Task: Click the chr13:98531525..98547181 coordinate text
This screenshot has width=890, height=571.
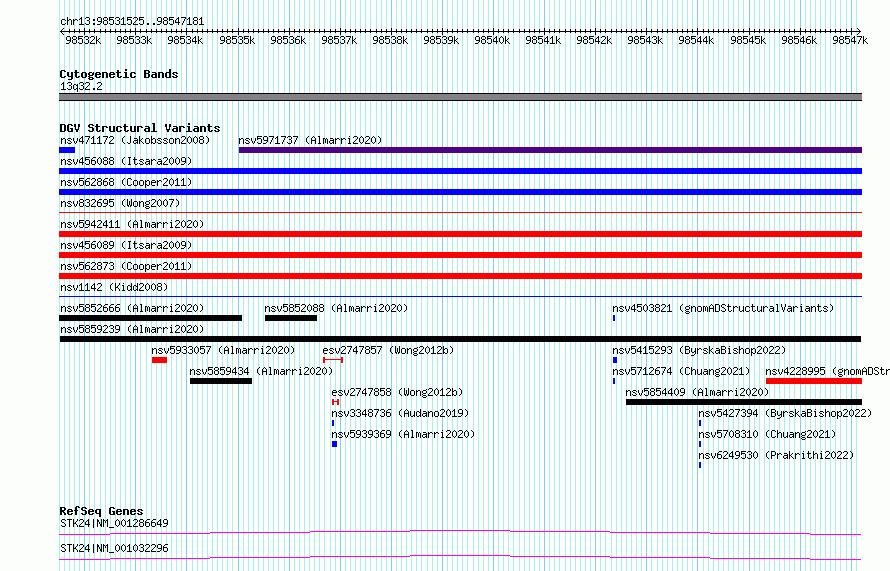Action: pyautogui.click(x=132, y=21)
